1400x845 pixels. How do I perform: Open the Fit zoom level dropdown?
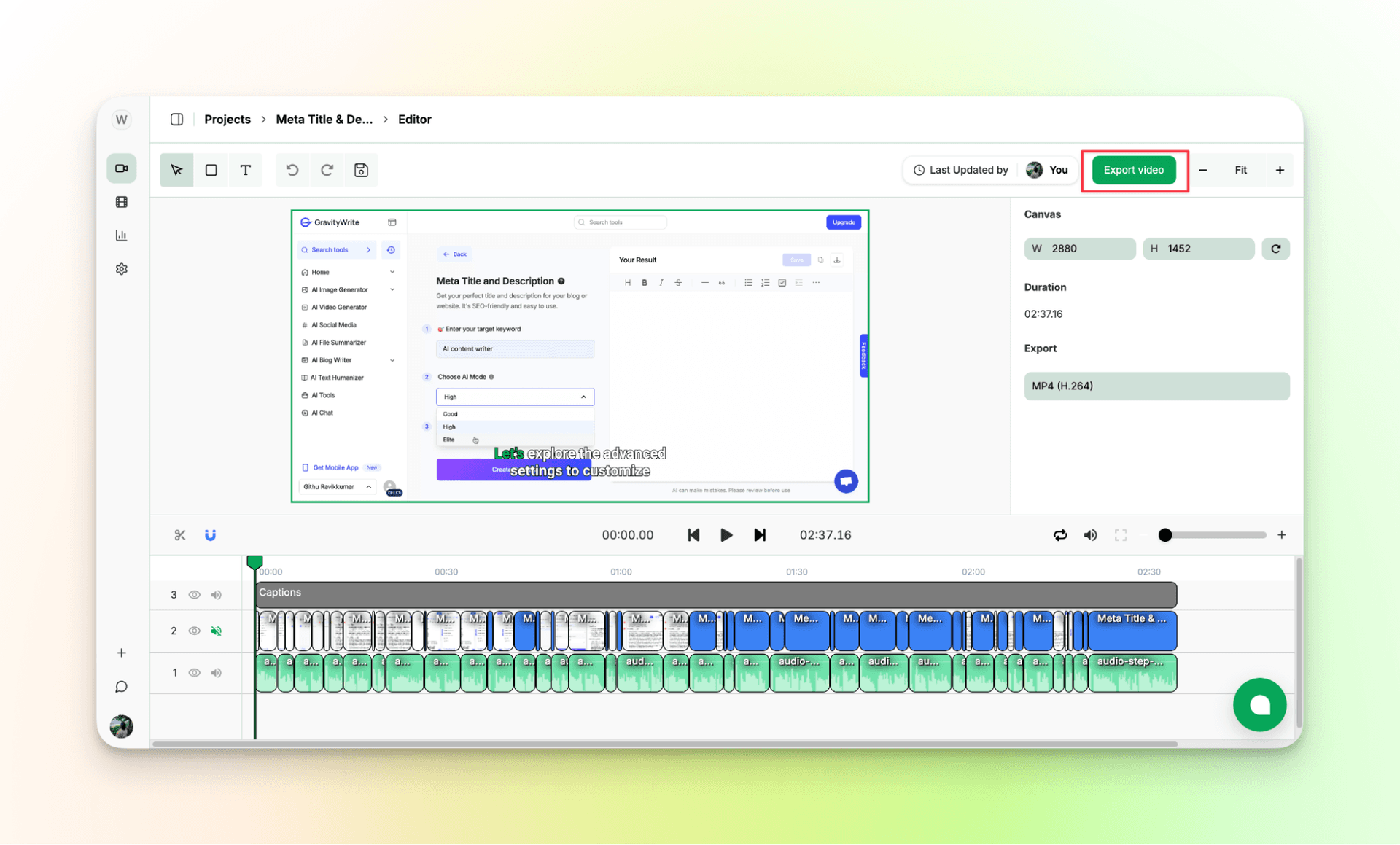tap(1242, 169)
